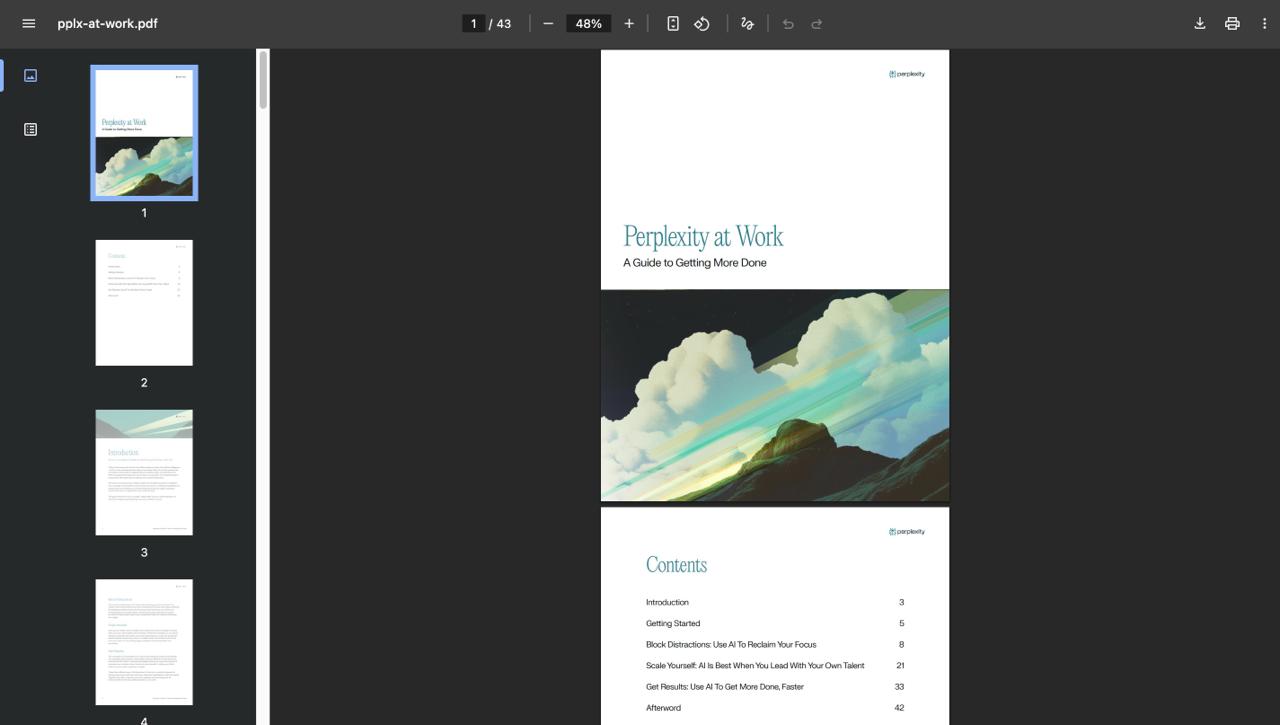Select the draw annotation tool
Image resolution: width=1280 pixels, height=725 pixels.
747,23
